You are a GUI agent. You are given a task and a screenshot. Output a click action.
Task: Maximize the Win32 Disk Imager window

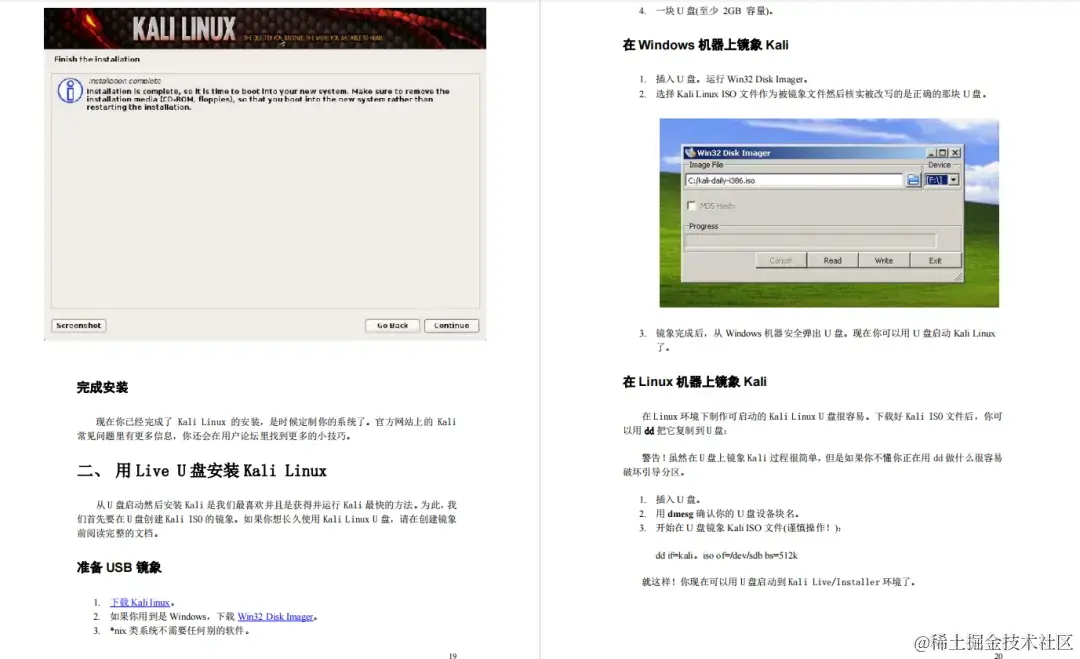(943, 153)
